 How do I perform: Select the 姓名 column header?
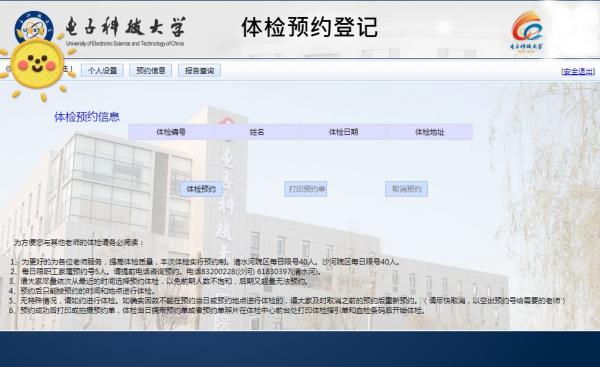pos(257,132)
